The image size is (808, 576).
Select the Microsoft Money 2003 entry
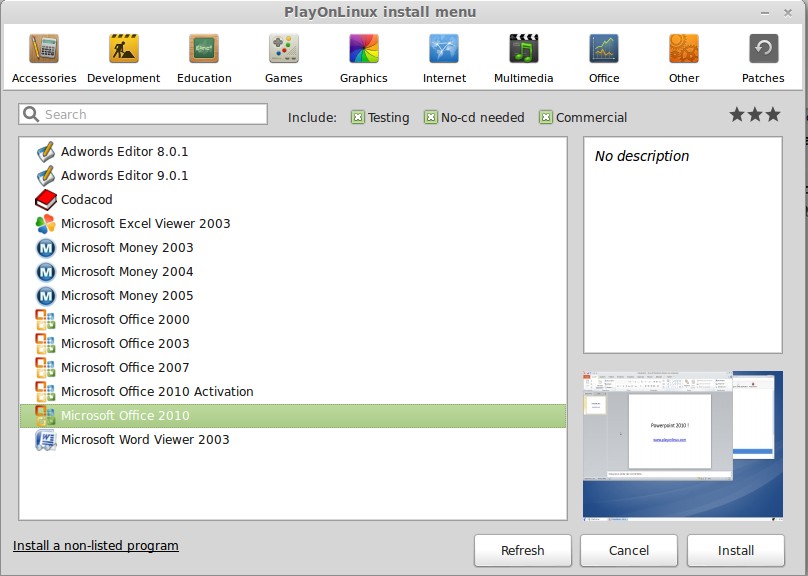[293, 248]
